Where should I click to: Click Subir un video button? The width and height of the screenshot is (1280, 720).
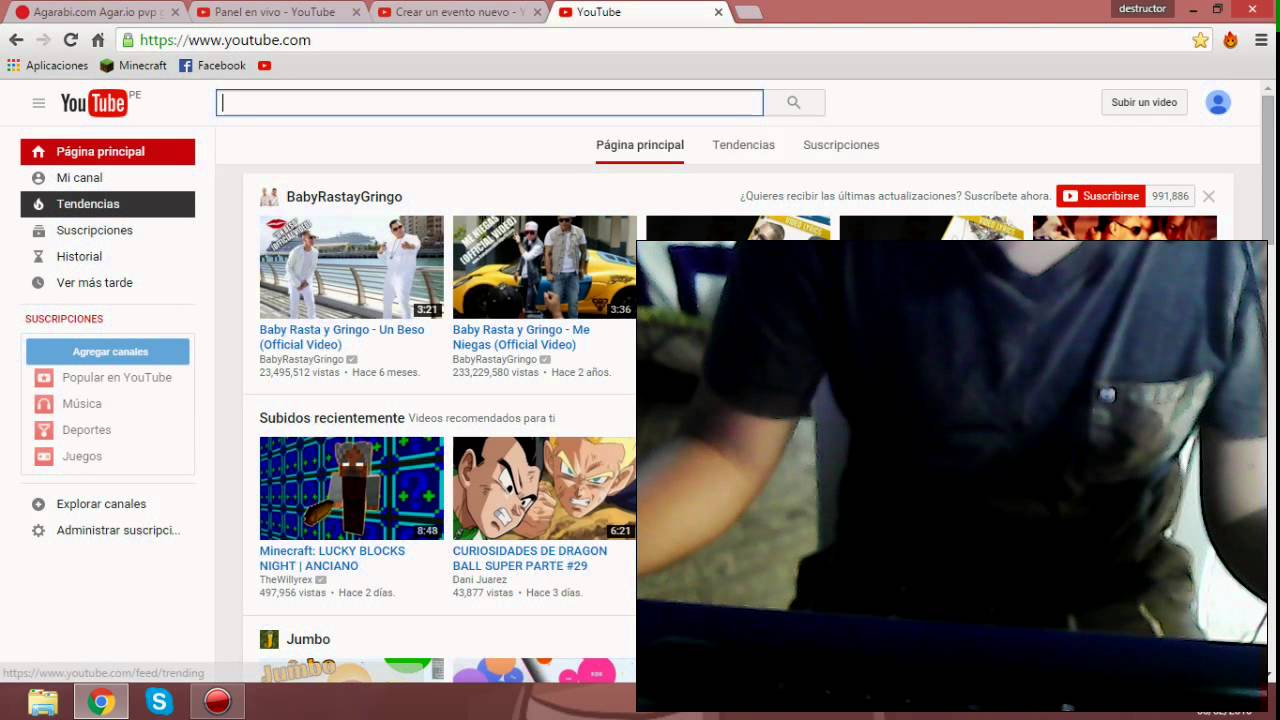[x=1144, y=102]
